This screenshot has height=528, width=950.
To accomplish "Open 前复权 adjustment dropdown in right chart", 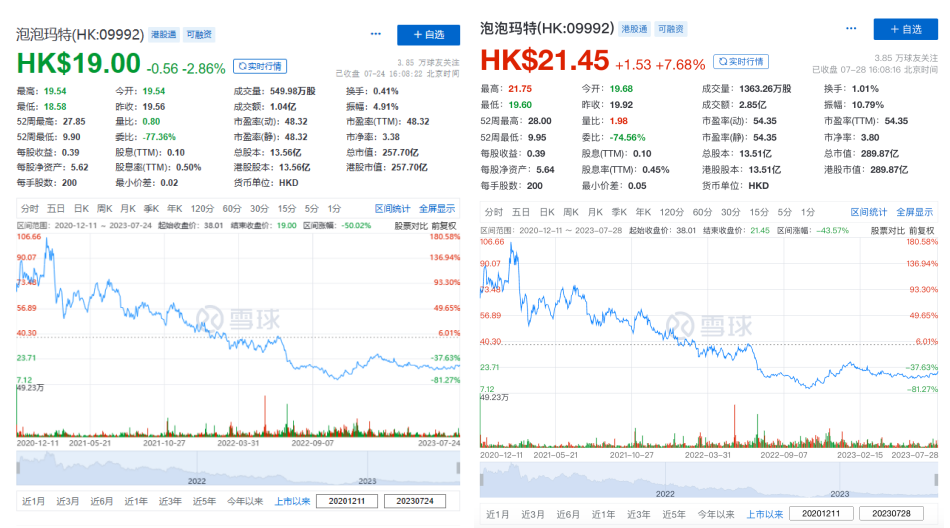I will tap(924, 229).
